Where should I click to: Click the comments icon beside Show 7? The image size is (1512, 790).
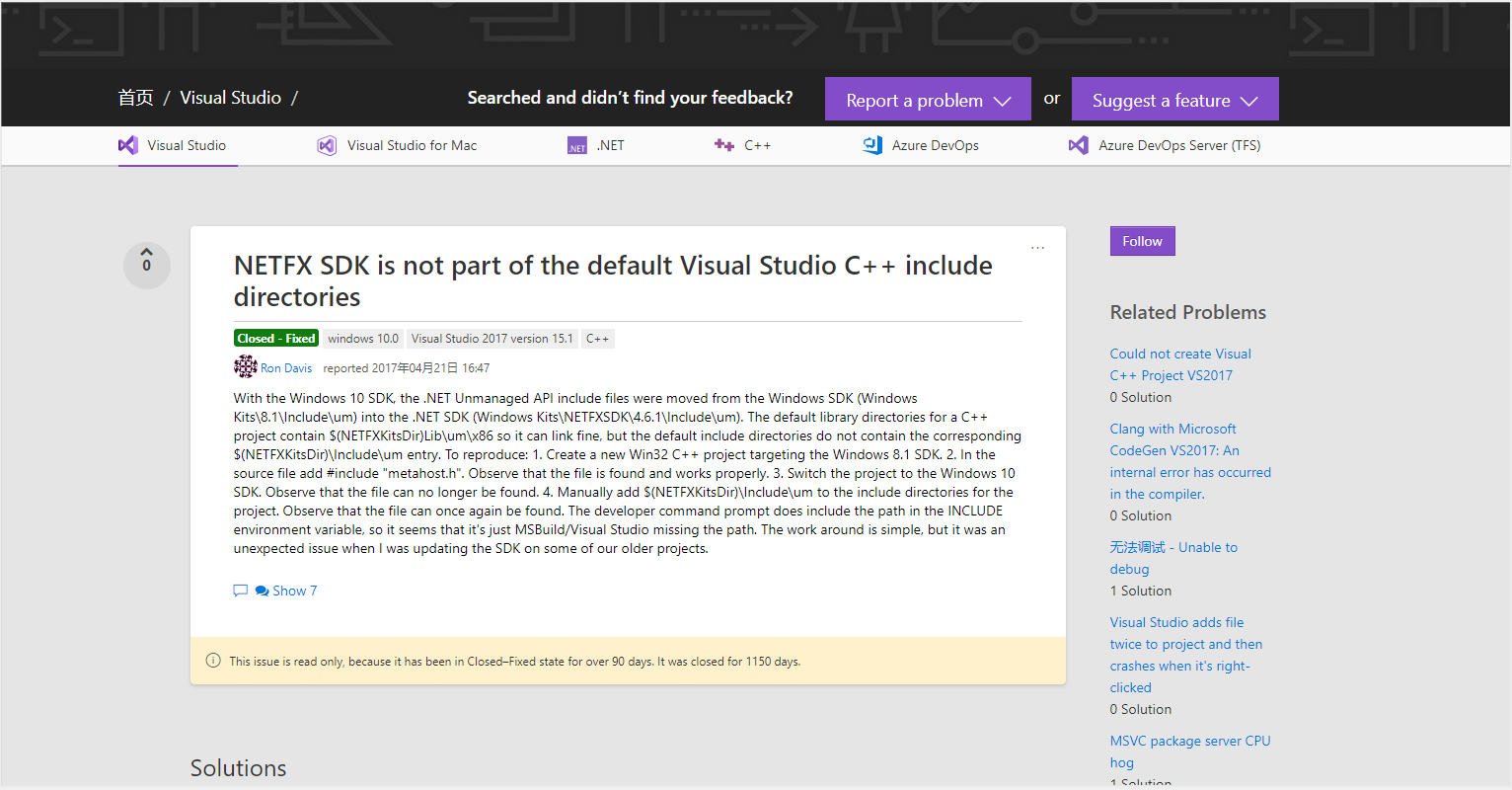coord(262,591)
